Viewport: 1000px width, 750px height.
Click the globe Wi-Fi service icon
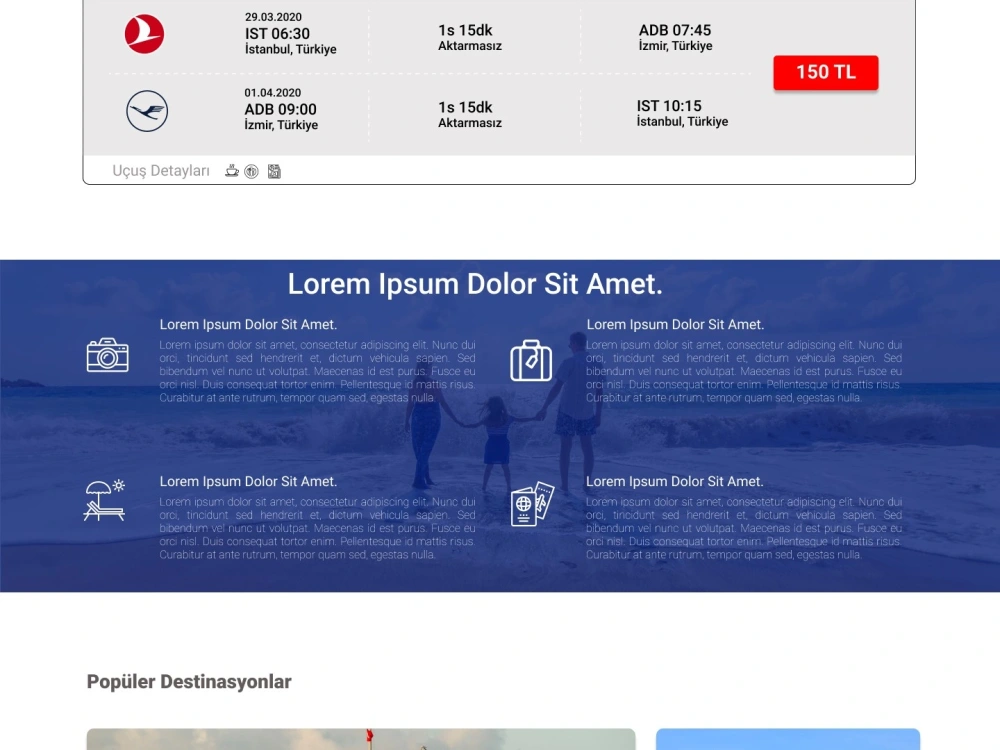pos(251,171)
